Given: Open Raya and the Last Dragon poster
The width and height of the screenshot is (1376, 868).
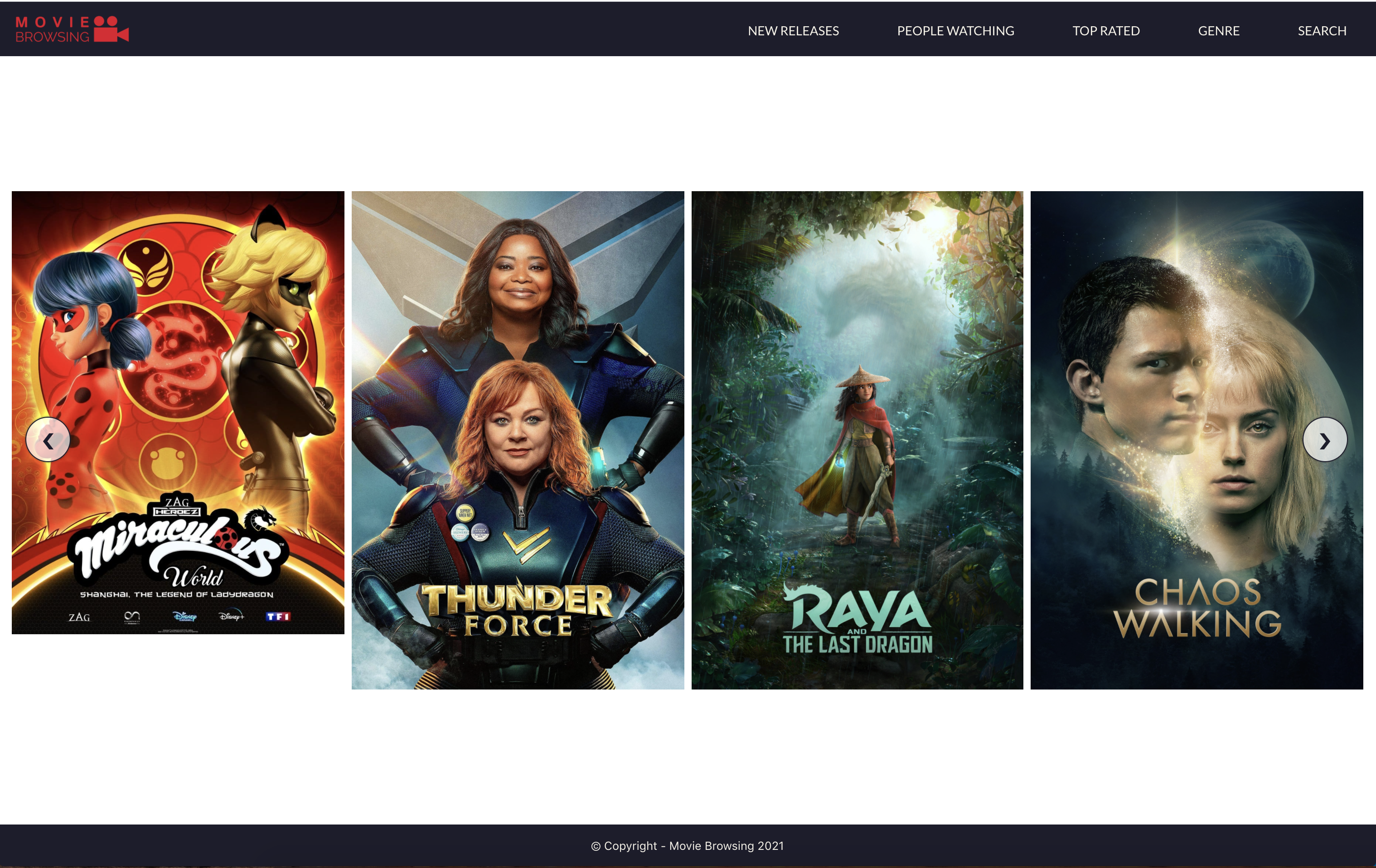Looking at the screenshot, I should tap(857, 440).
